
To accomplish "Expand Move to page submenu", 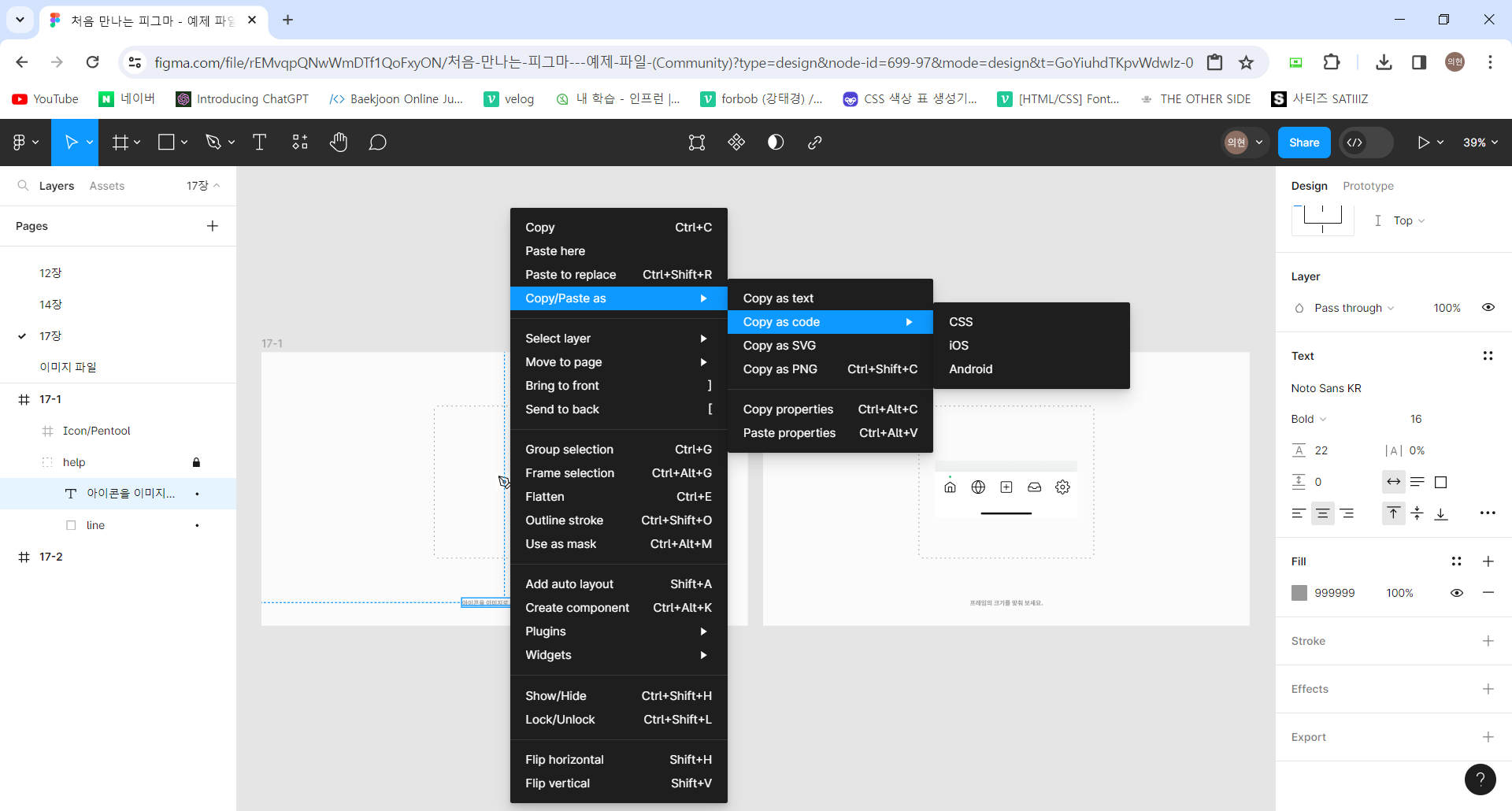I will [618, 362].
